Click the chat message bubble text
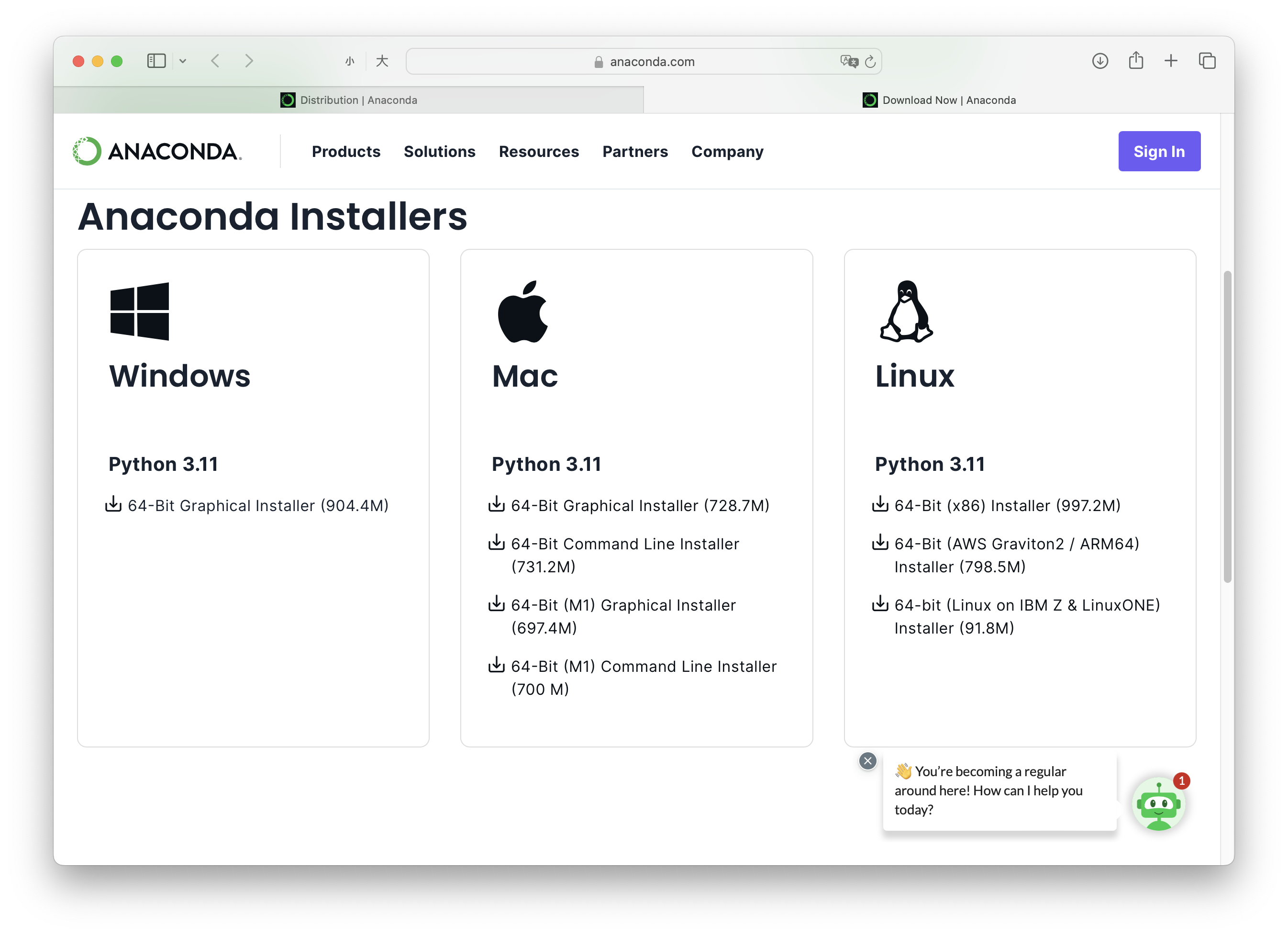1288x936 pixels. coord(988,791)
